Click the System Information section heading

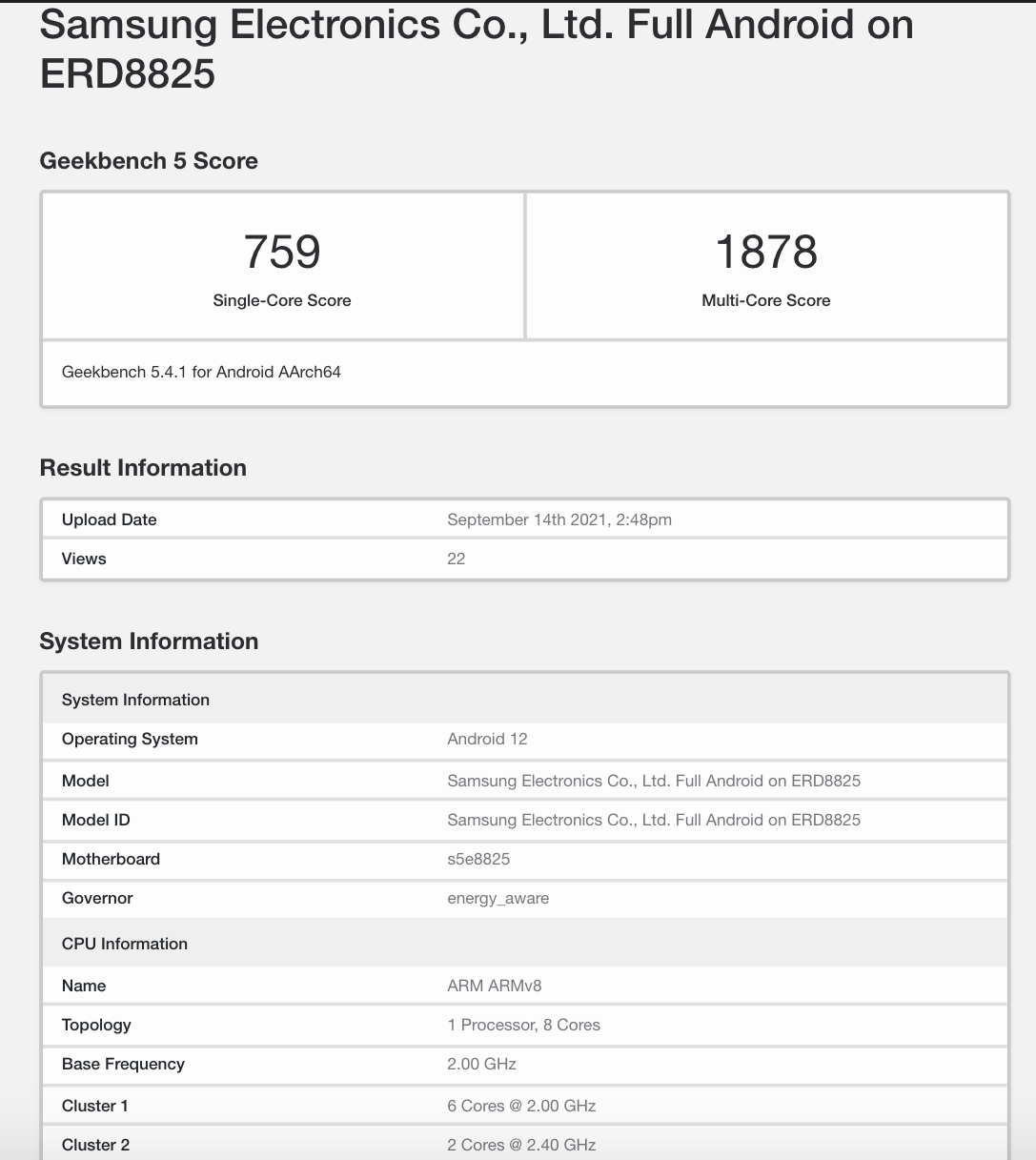(x=149, y=641)
